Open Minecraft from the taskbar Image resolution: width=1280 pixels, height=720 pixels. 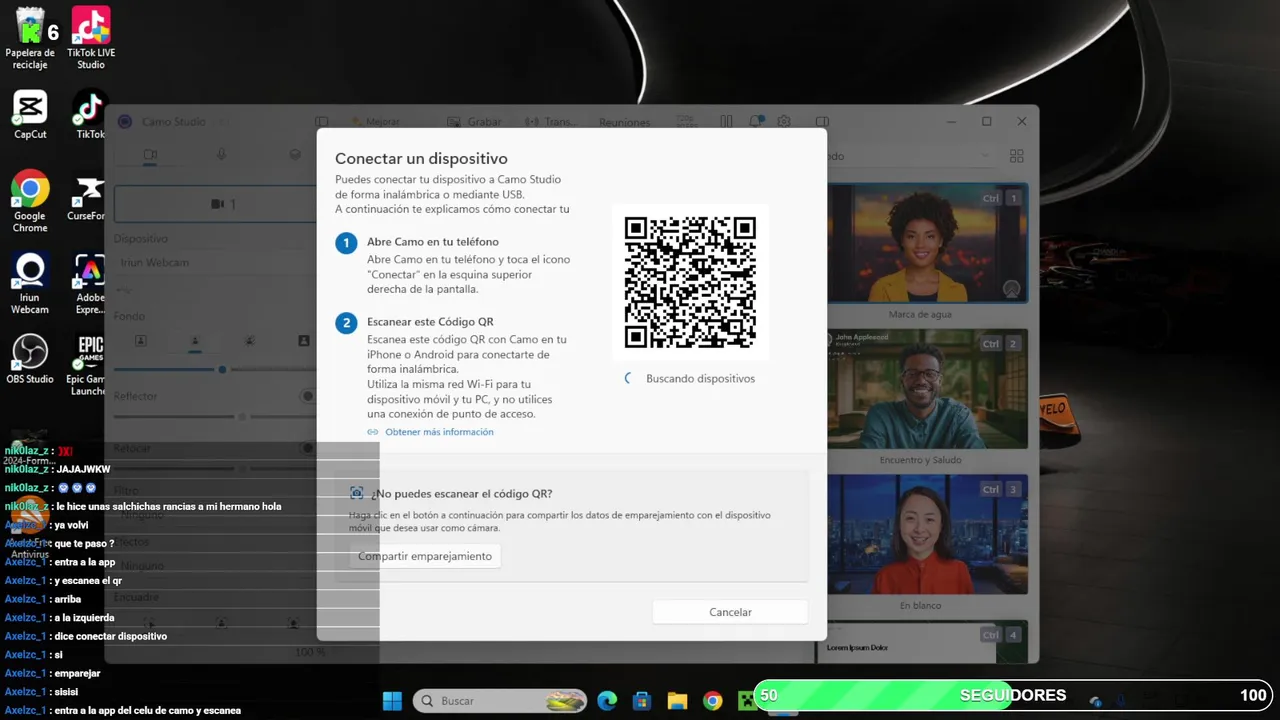[746, 701]
